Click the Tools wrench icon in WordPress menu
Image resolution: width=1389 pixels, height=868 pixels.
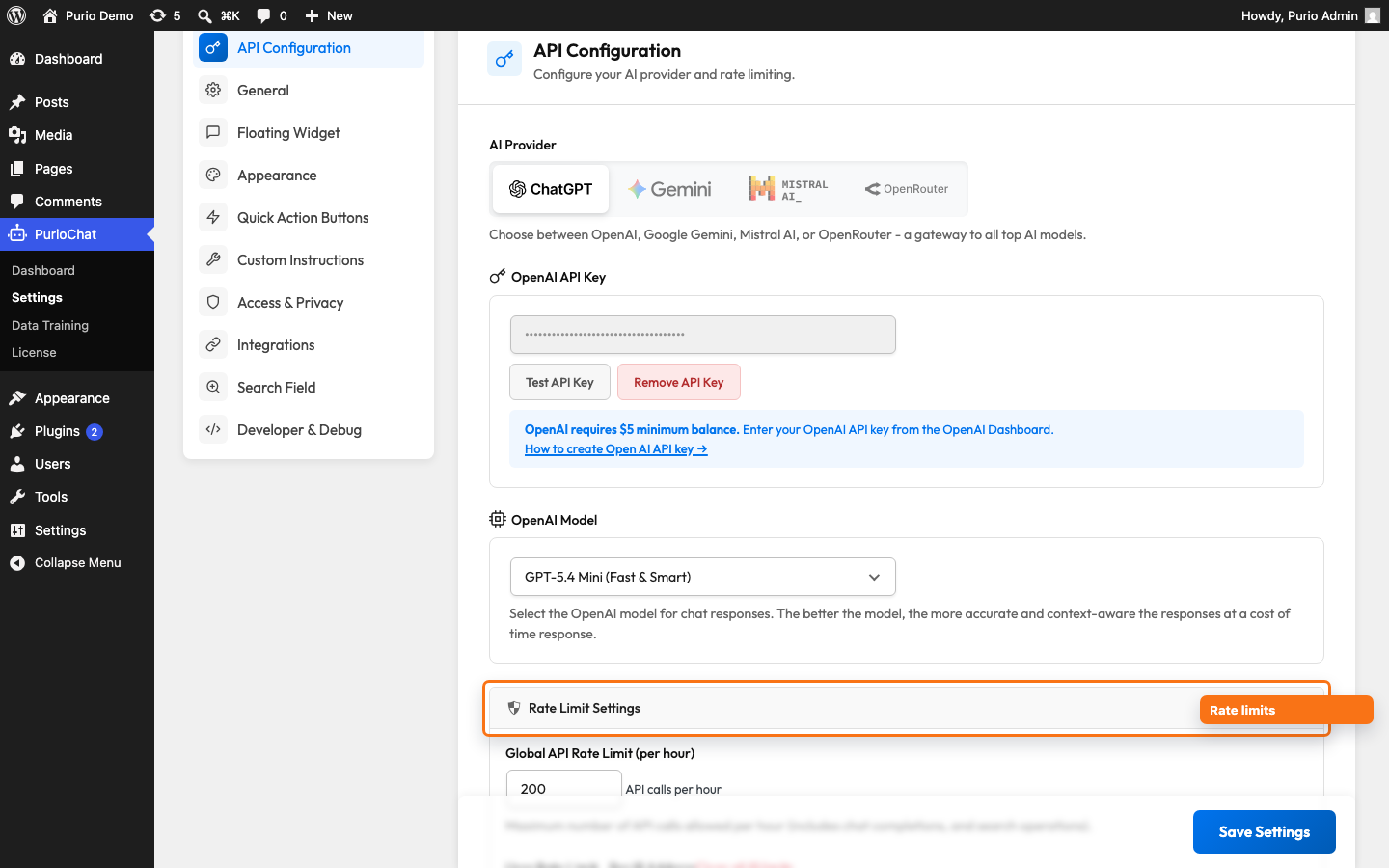tap(17, 497)
